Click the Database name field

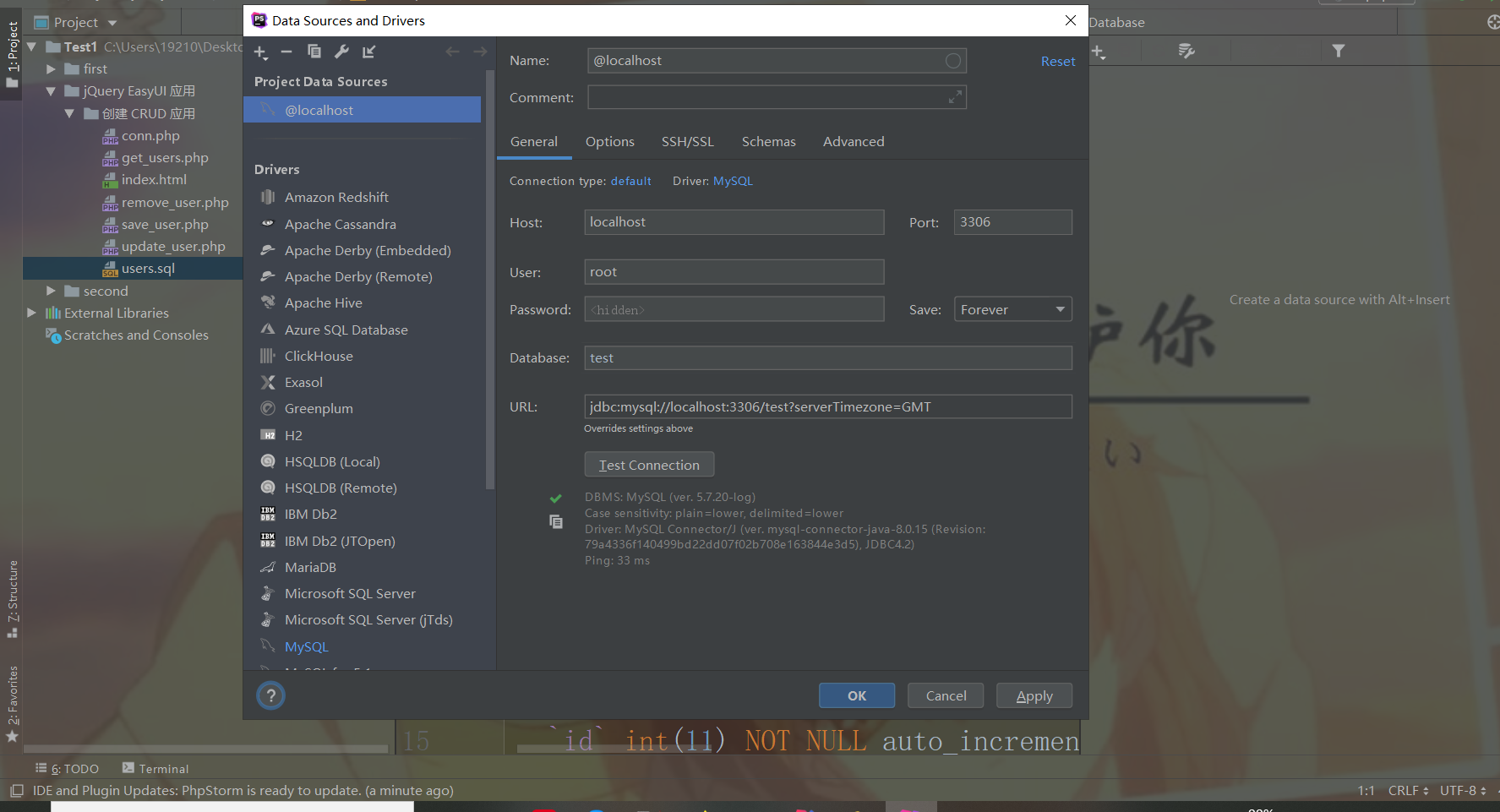[x=828, y=358]
